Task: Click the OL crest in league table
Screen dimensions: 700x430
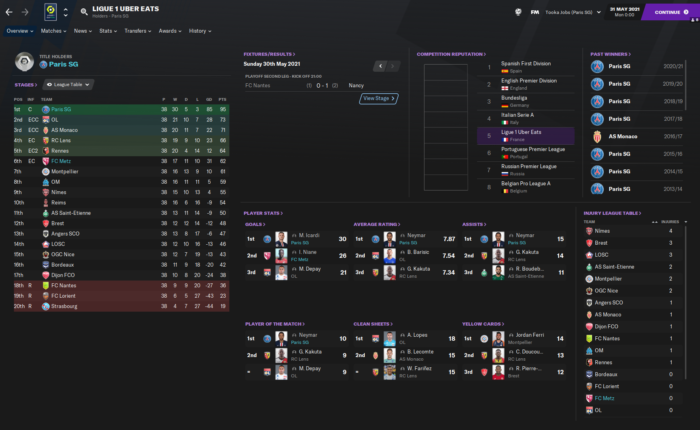Action: click(46, 120)
